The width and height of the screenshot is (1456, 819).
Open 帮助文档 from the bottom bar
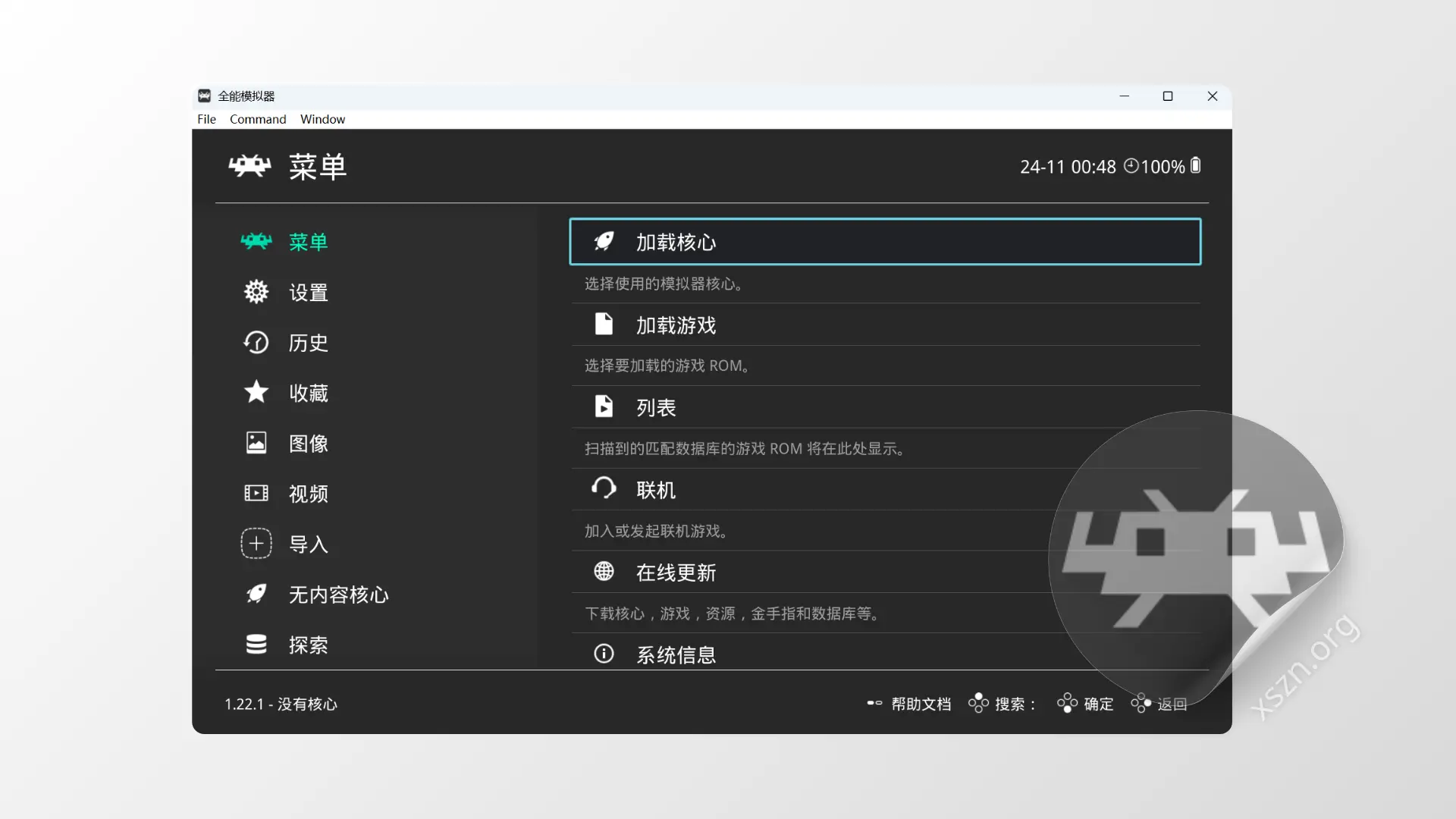(x=921, y=704)
